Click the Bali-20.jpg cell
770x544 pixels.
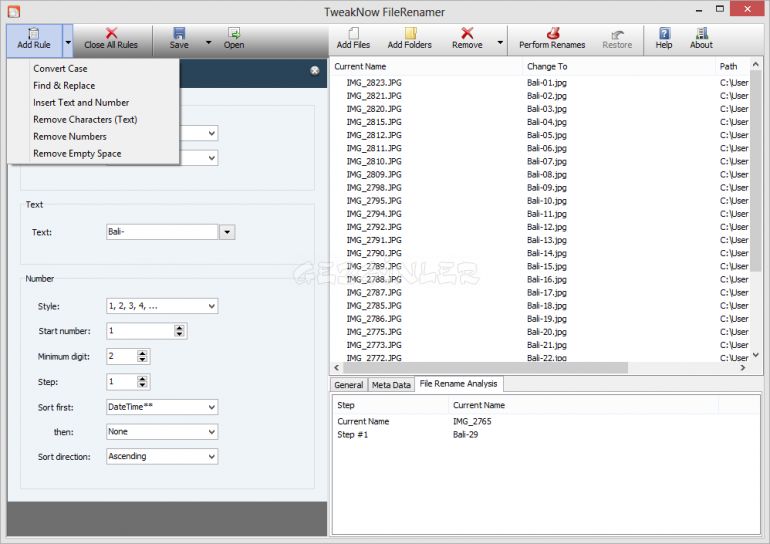(x=547, y=332)
